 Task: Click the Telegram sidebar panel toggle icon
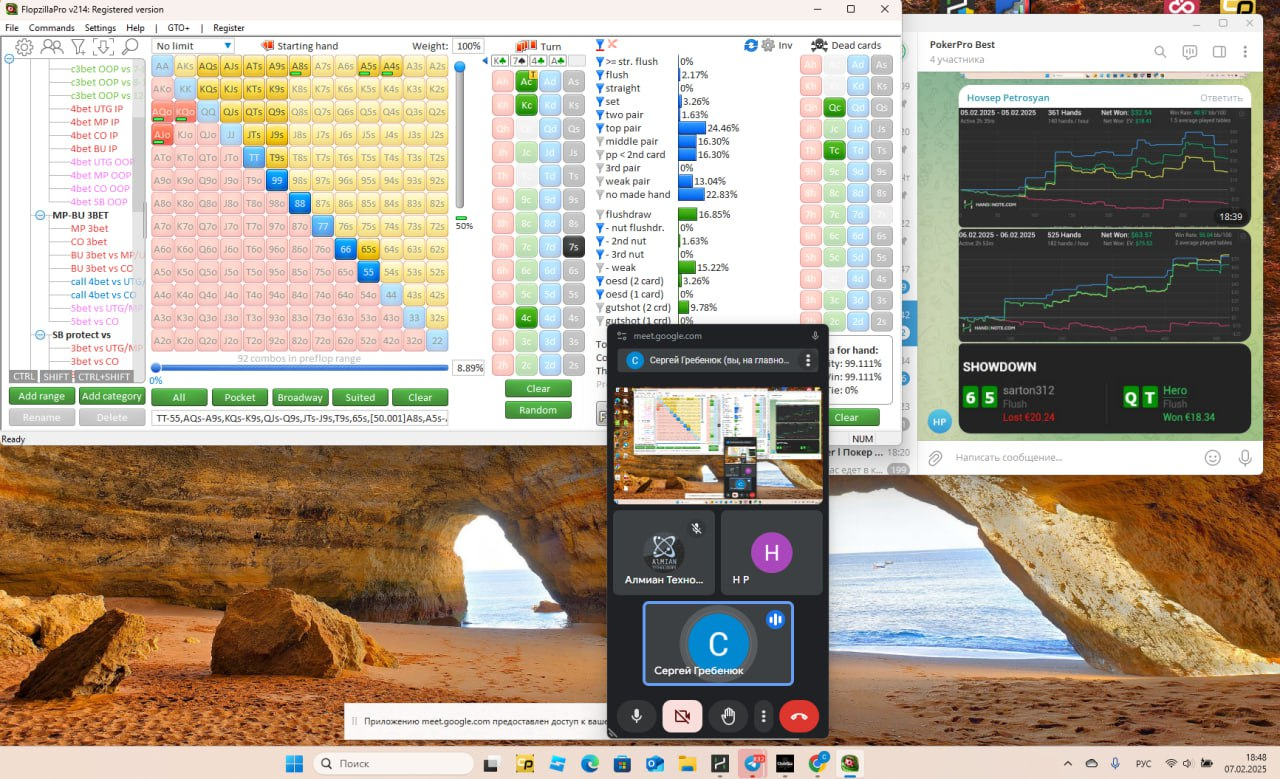coord(1219,52)
